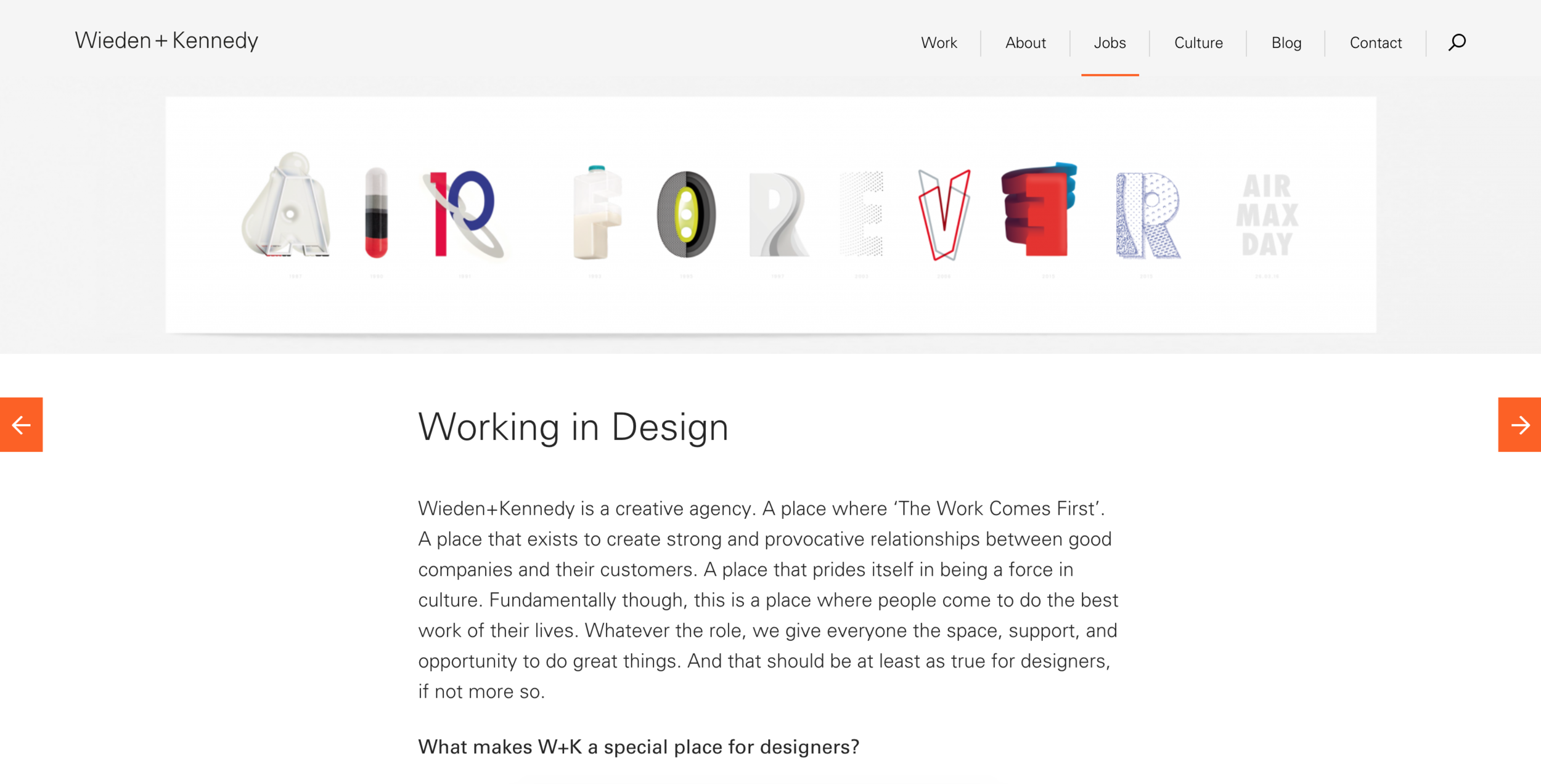Click the milk bottle letter F artwork

(x=596, y=213)
